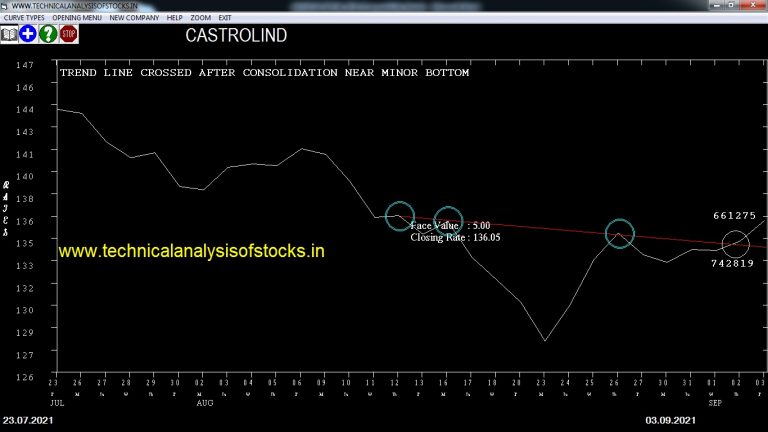Click the open book icon in toolbar
This screenshot has height=432, width=768.
pos(9,34)
